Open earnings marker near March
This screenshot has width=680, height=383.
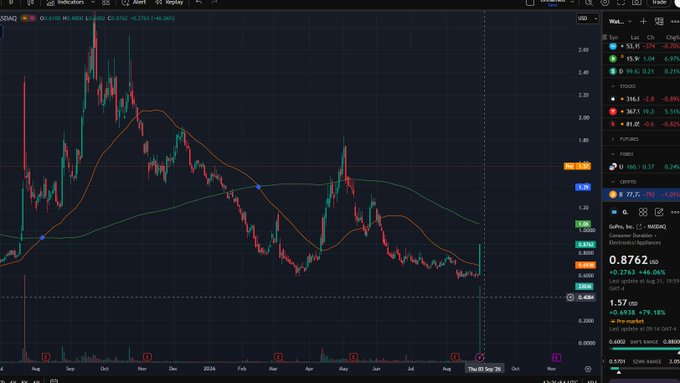278,357
